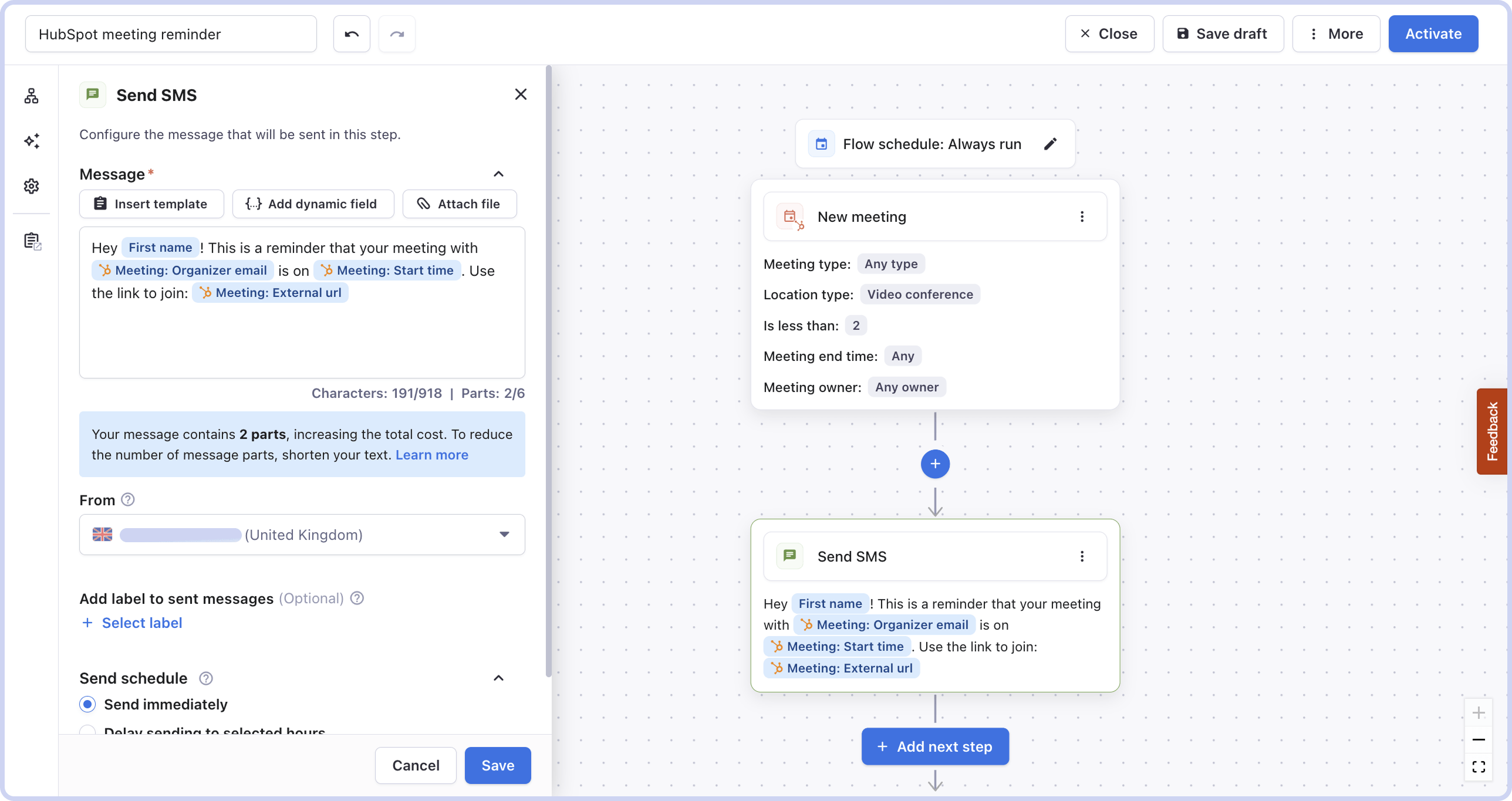
Task: Click the From help question icon
Action: pyautogui.click(x=128, y=499)
